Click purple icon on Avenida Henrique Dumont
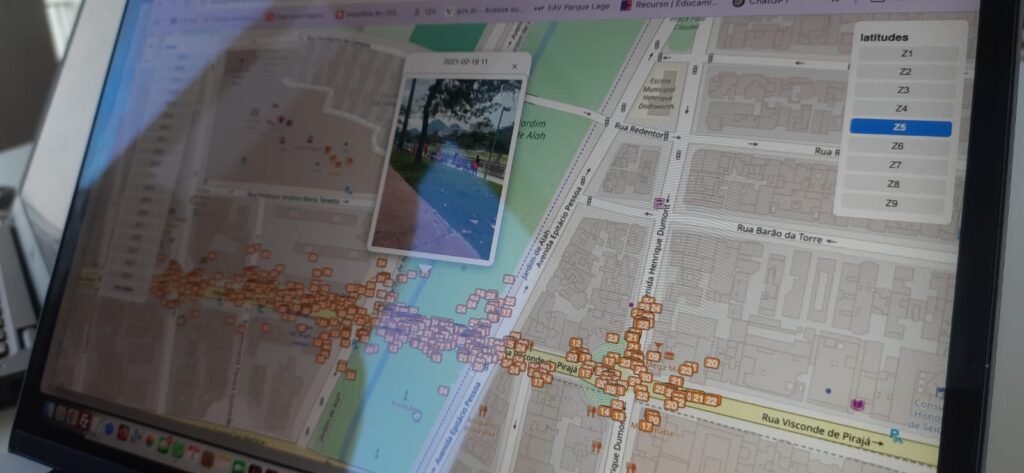Viewport: 1024px width, 473px height. (x=659, y=203)
